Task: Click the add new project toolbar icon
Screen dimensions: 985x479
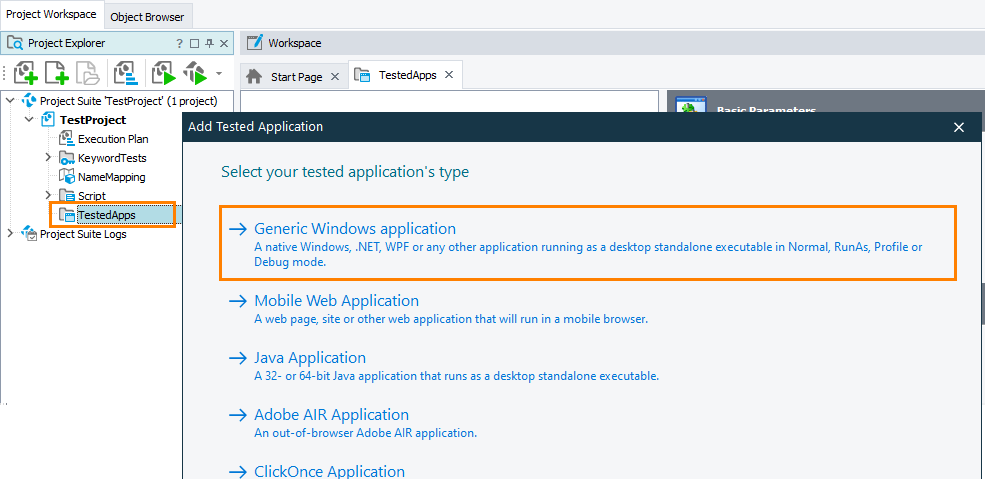Action: 27,74
